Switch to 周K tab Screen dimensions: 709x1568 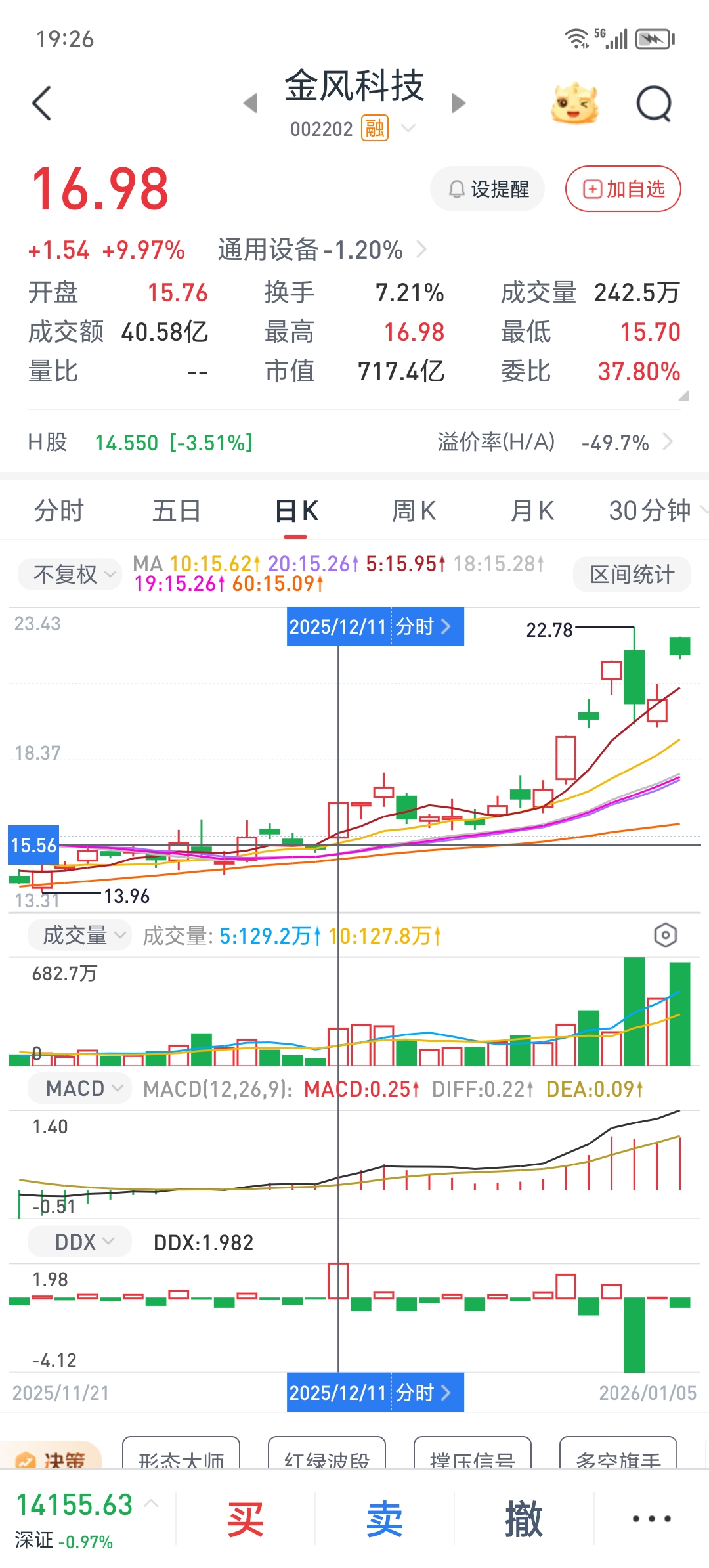(414, 511)
